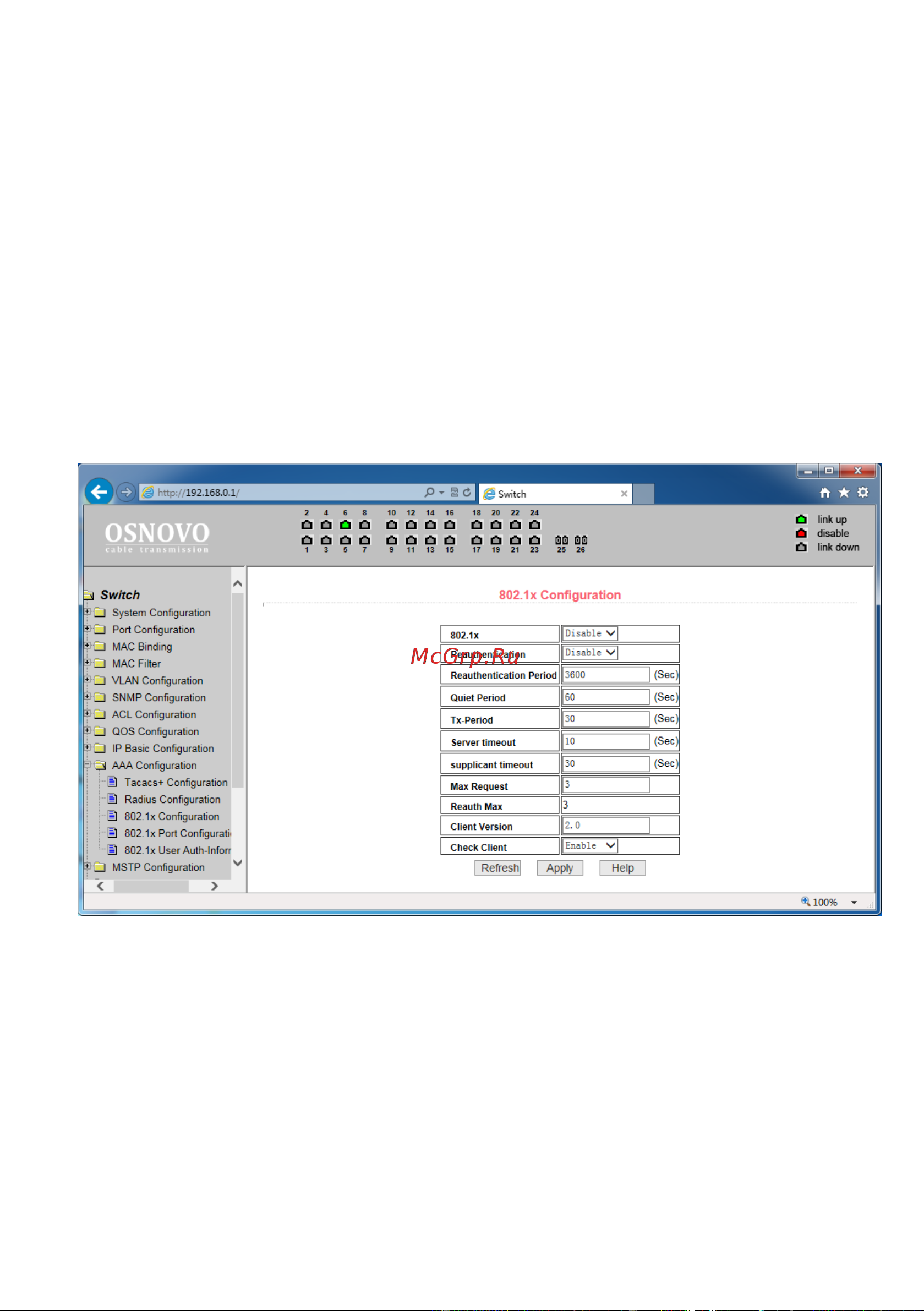Open 802.1x Configuration page link

[172, 817]
